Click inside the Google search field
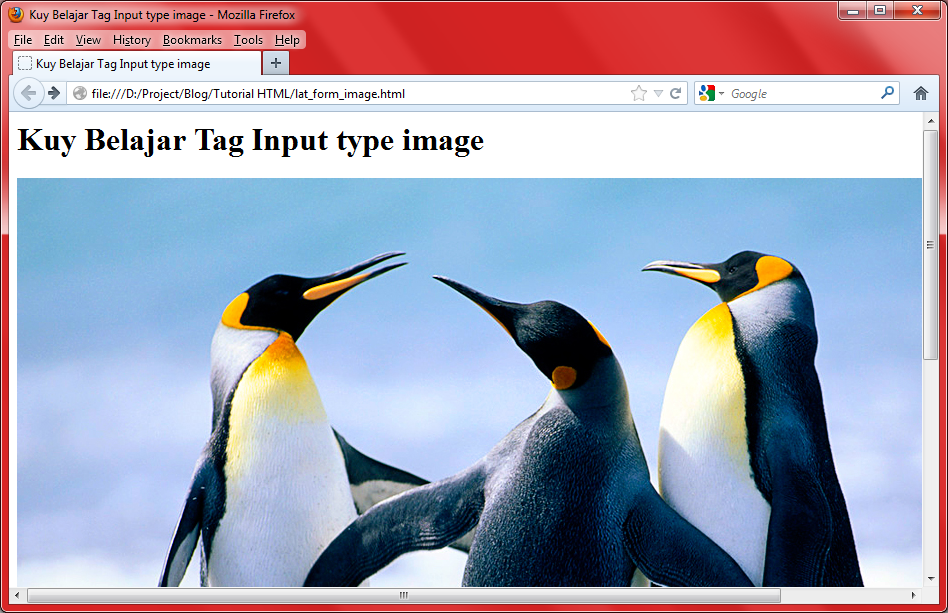This screenshot has width=948, height=613. 790,92
